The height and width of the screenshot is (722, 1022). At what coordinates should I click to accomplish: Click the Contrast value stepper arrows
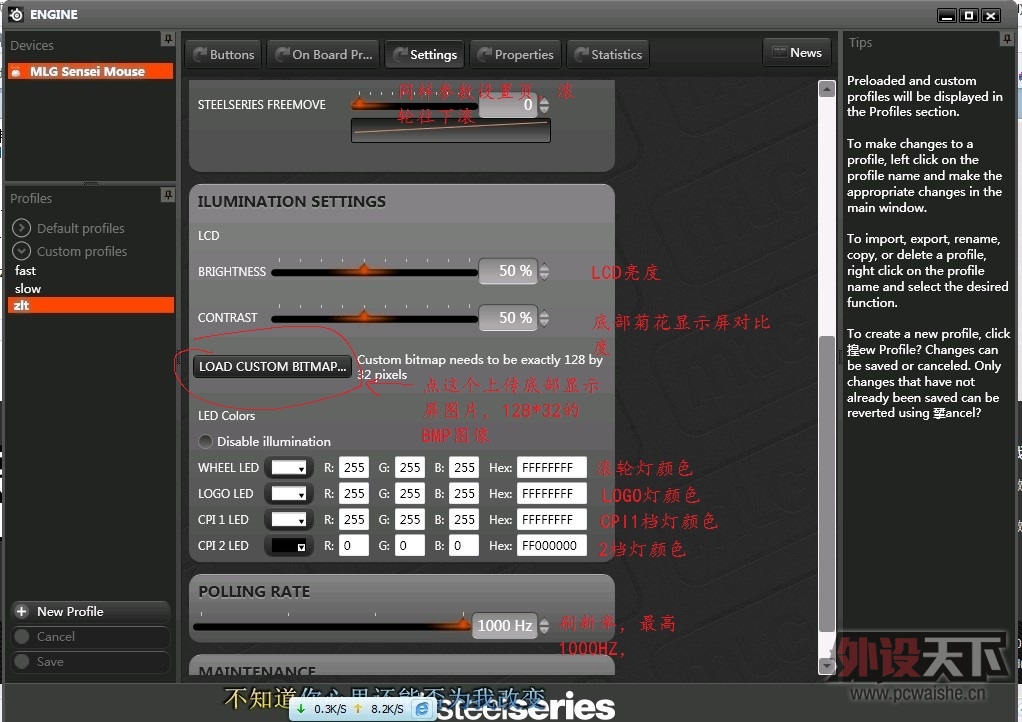point(544,318)
